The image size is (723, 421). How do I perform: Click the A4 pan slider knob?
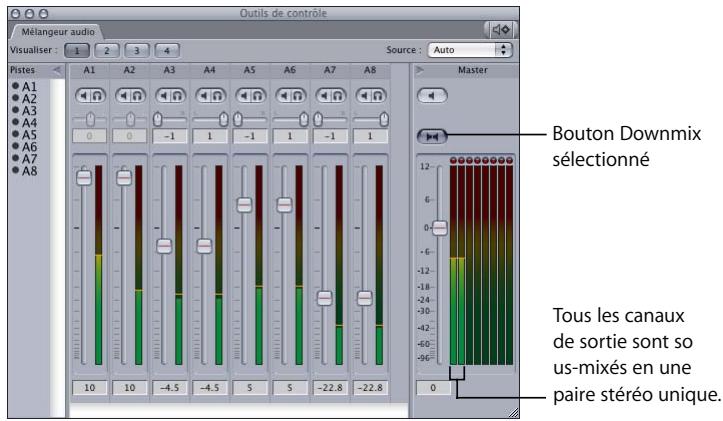tap(224, 119)
